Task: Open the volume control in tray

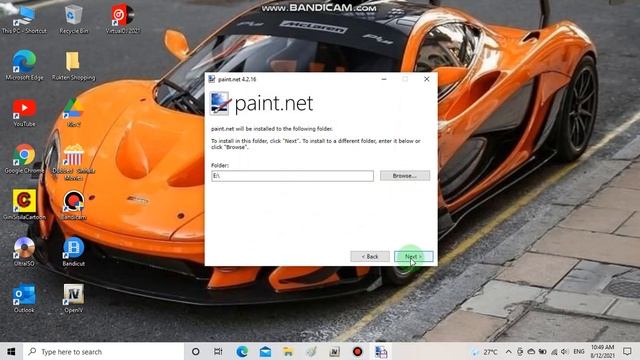Action: click(x=564, y=351)
